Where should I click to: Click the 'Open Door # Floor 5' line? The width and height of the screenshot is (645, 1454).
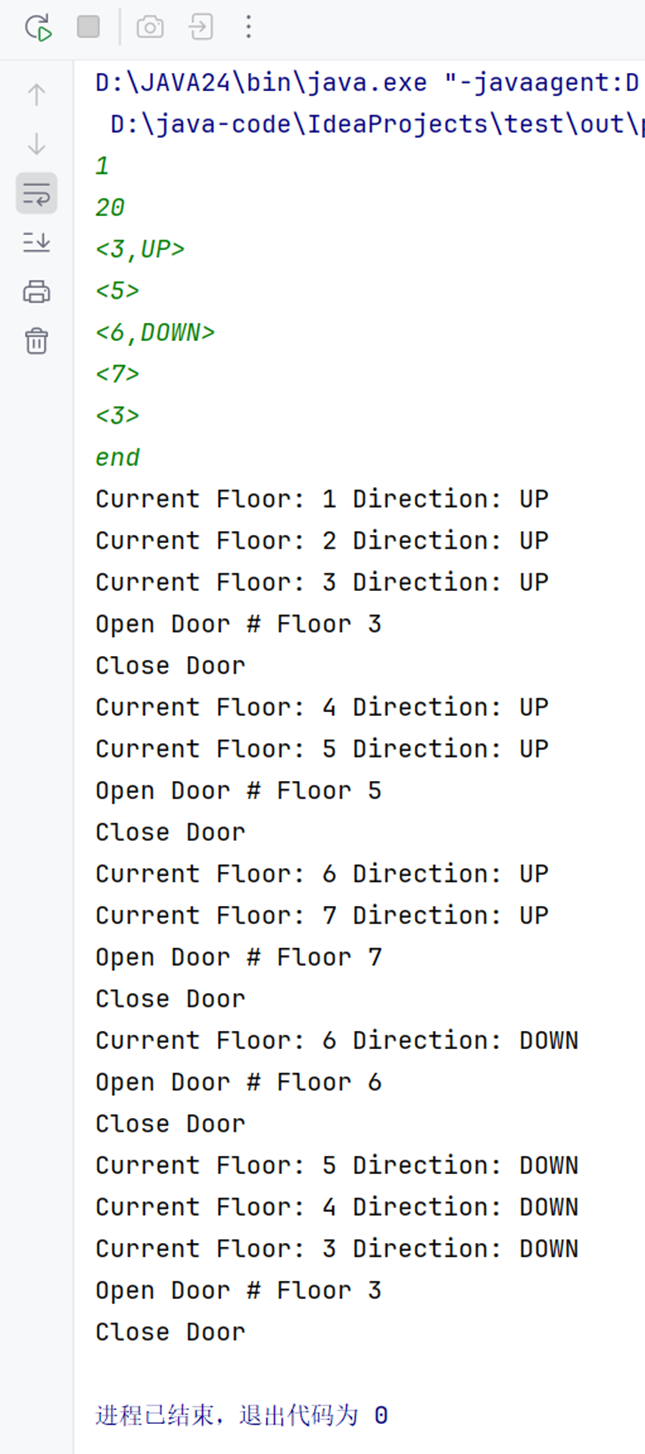click(x=239, y=791)
